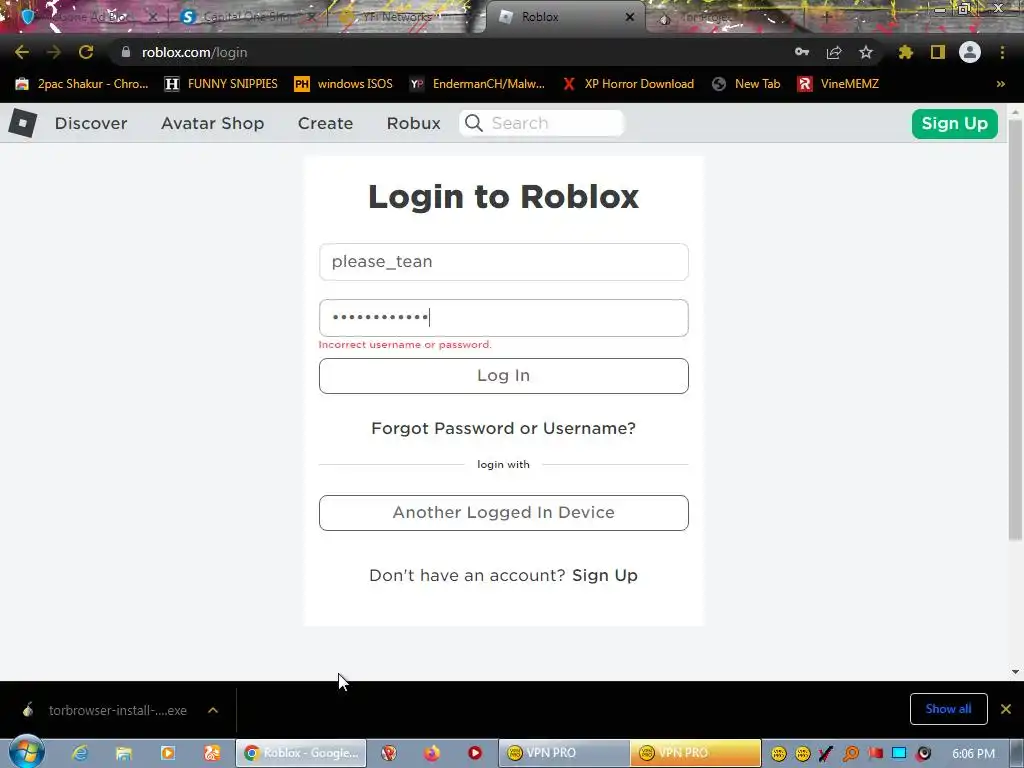The image size is (1024, 768).
Task: Click the share page icon
Action: 834,52
